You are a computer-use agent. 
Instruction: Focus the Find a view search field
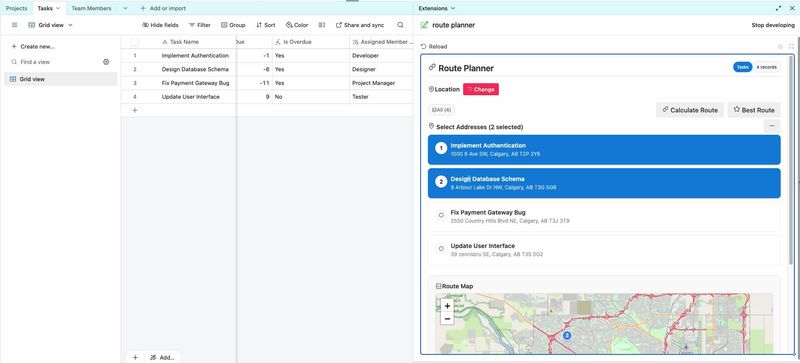55,62
